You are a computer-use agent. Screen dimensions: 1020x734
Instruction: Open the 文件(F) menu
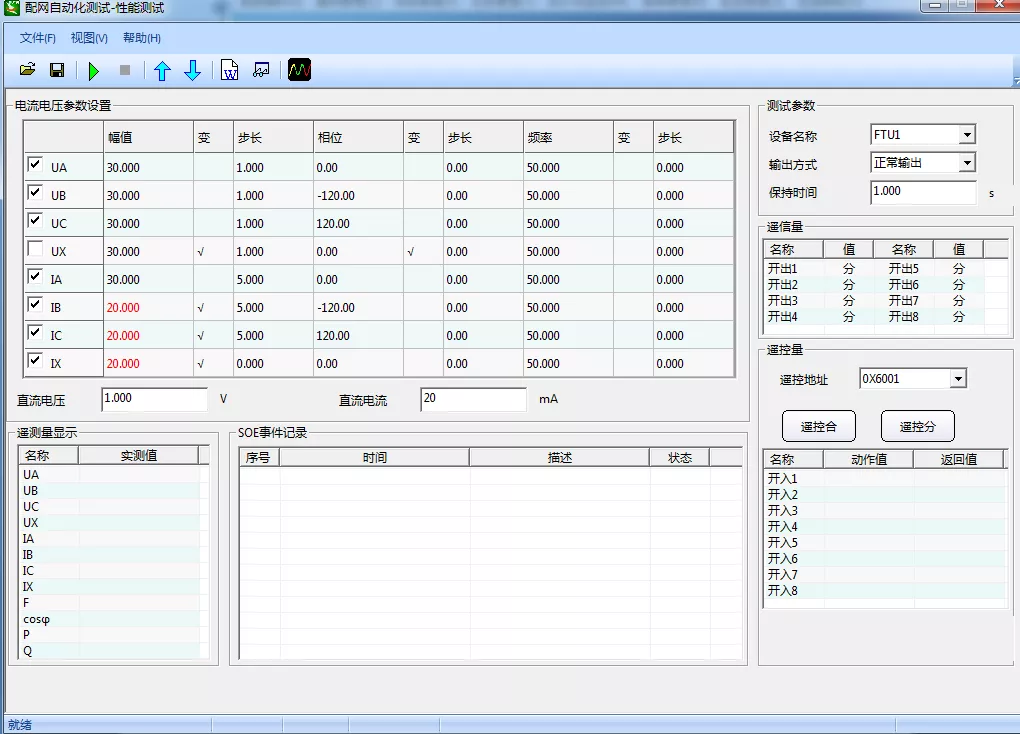38,38
